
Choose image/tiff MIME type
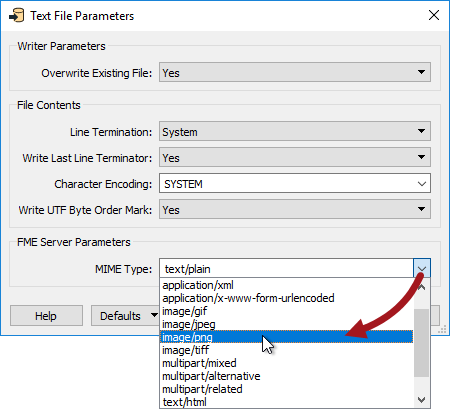point(286,350)
